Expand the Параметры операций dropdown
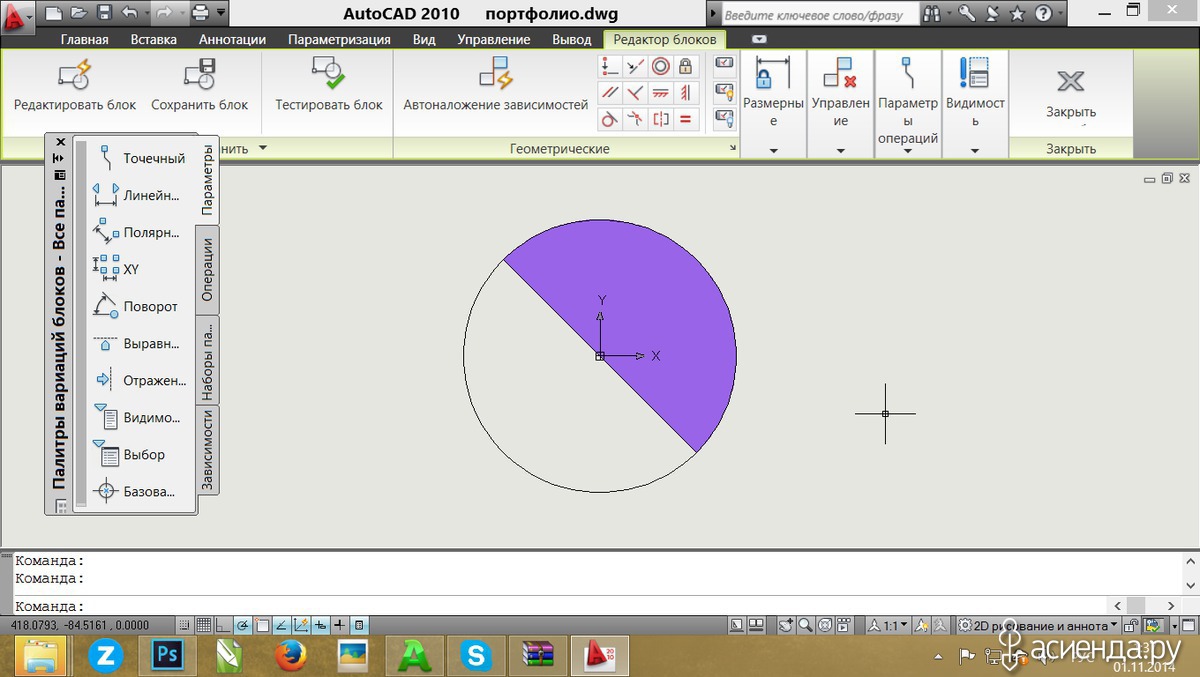The height and width of the screenshot is (677, 1200). tap(908, 151)
